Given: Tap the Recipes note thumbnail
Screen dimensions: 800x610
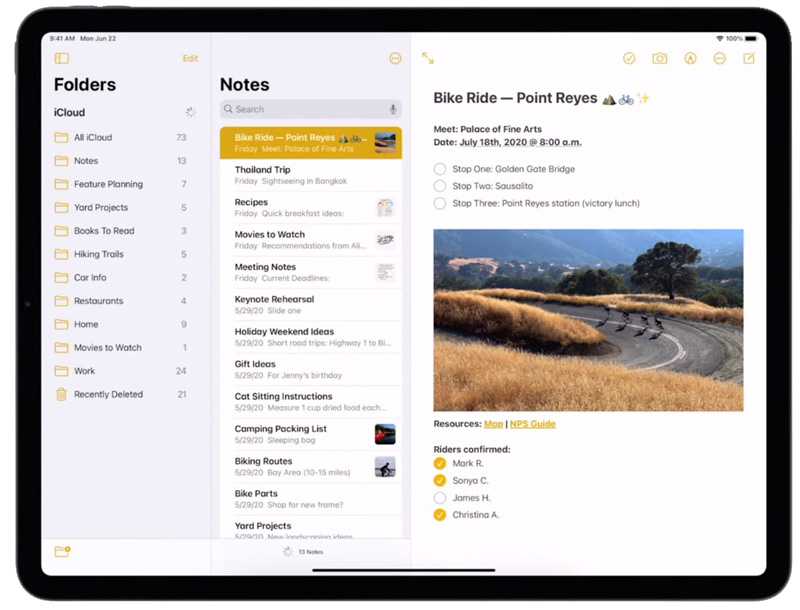Looking at the screenshot, I should 385,208.
